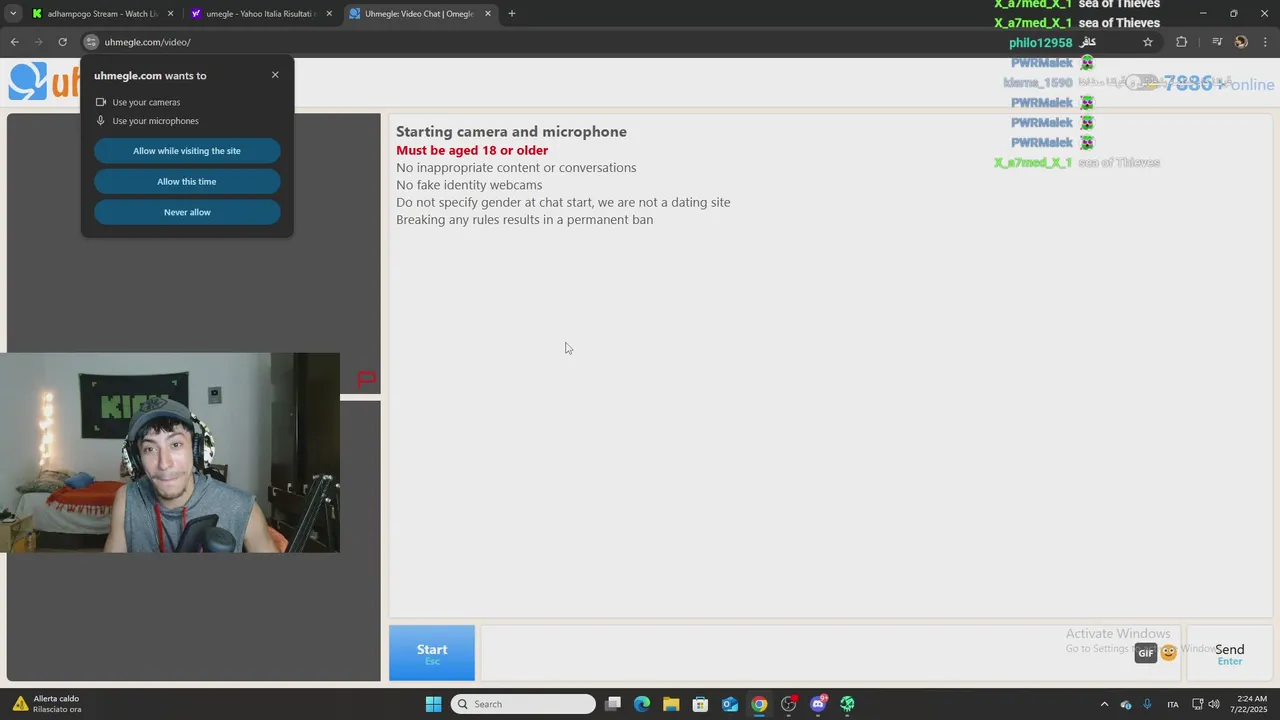Screen dimensions: 1280x720
Task: Open the Chrome three-dot menu
Action: tap(1266, 42)
